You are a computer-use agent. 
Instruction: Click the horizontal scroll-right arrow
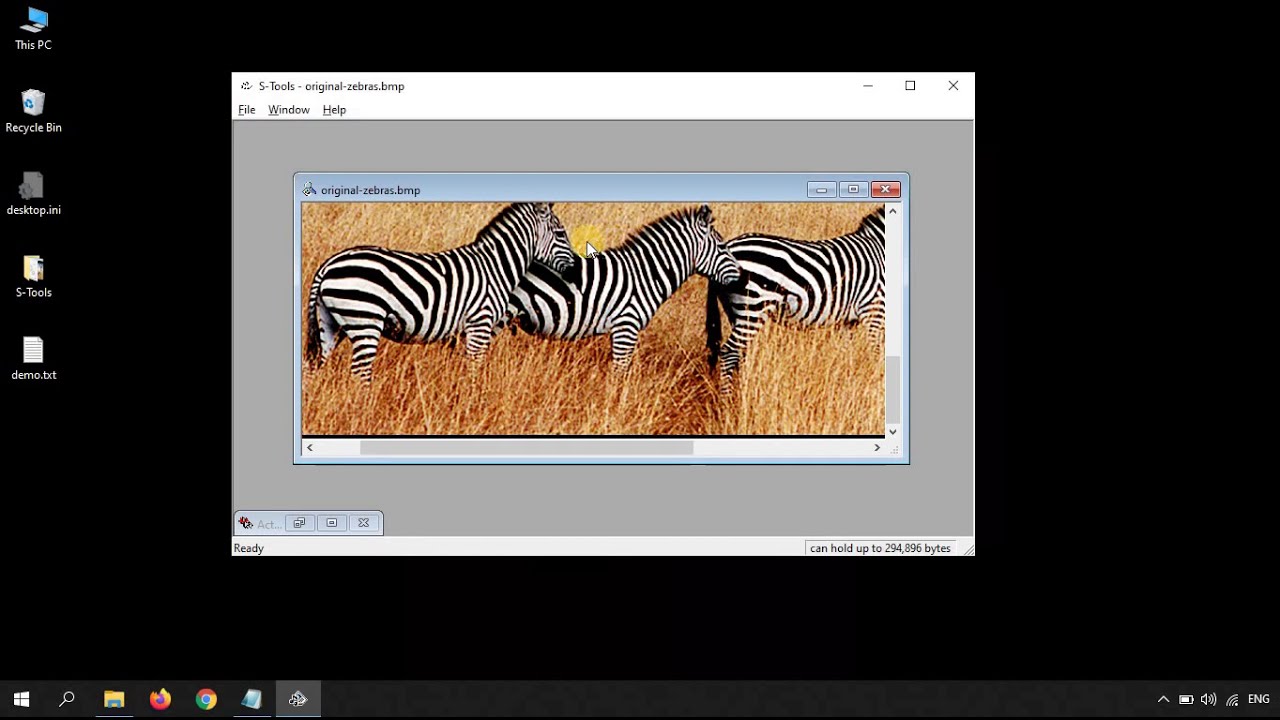click(x=877, y=448)
